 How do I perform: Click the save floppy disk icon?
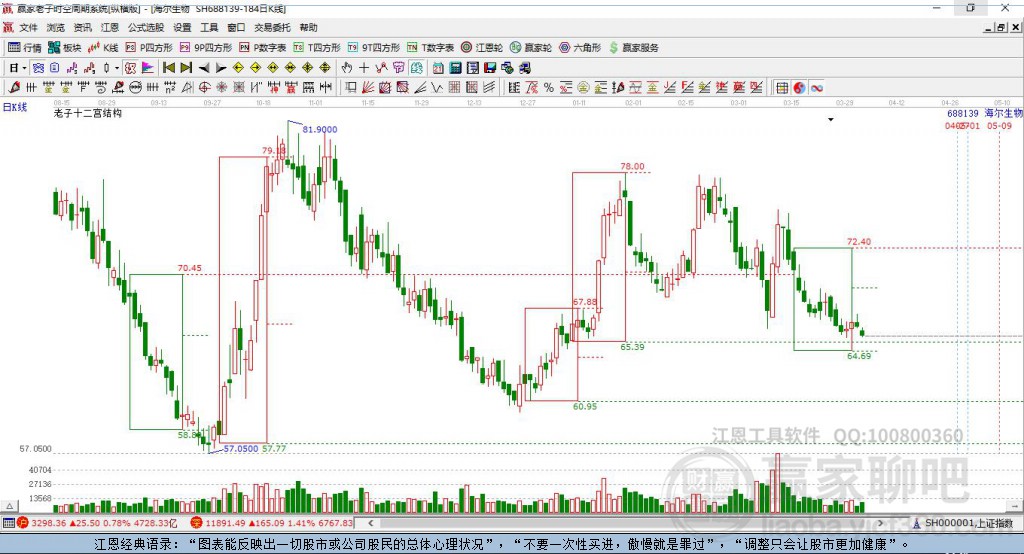coord(490,68)
